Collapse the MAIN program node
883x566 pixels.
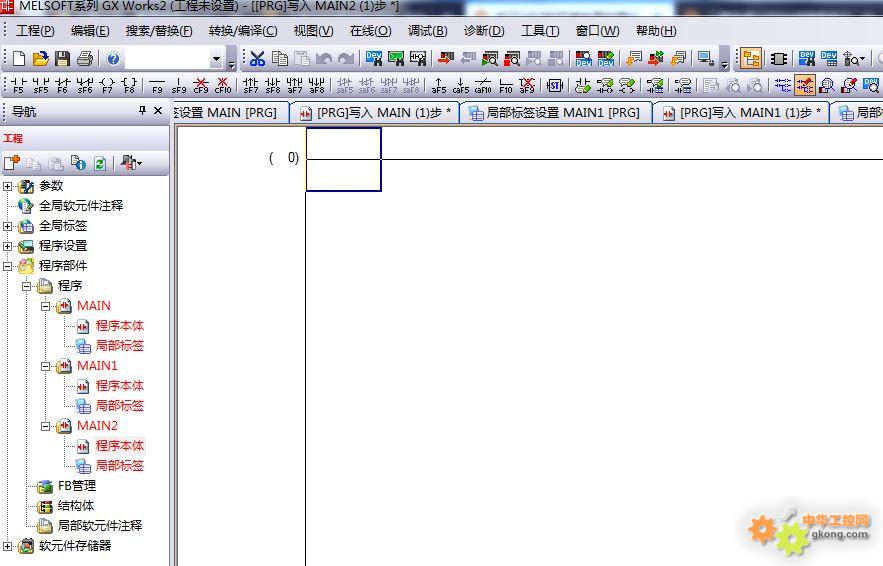pyautogui.click(x=46, y=306)
